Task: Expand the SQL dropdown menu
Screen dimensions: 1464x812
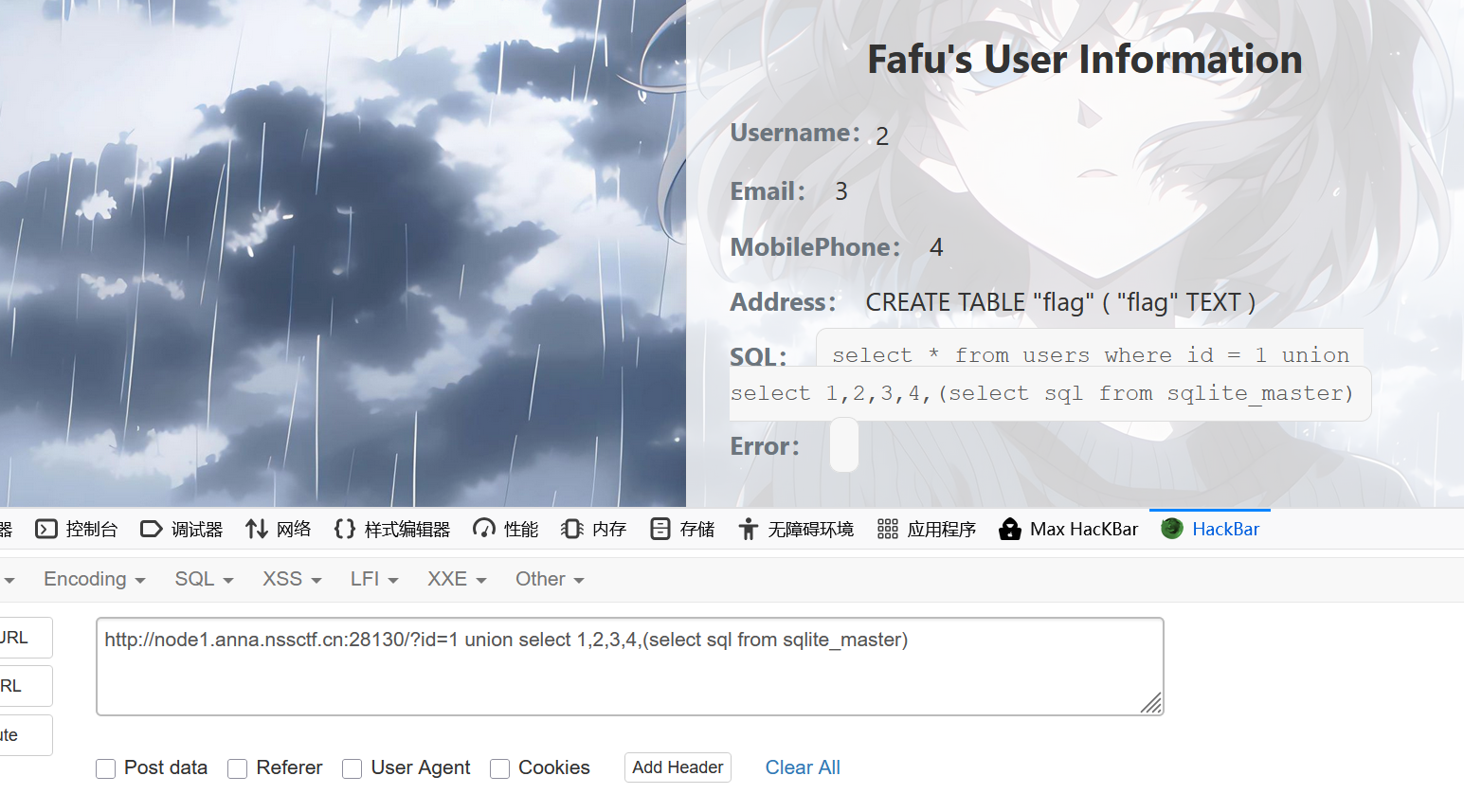Action: coord(204,579)
